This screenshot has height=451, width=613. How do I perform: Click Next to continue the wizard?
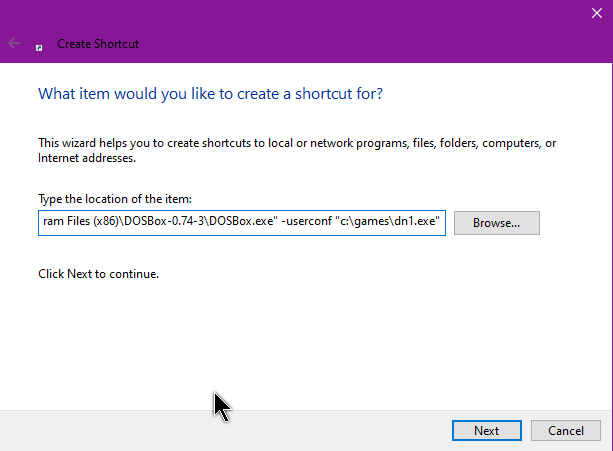click(487, 430)
